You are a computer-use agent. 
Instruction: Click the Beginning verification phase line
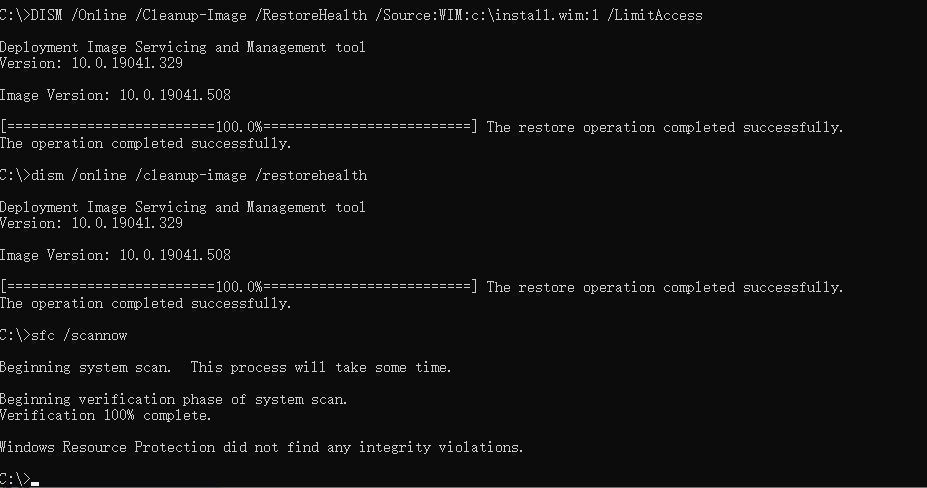pos(173,399)
